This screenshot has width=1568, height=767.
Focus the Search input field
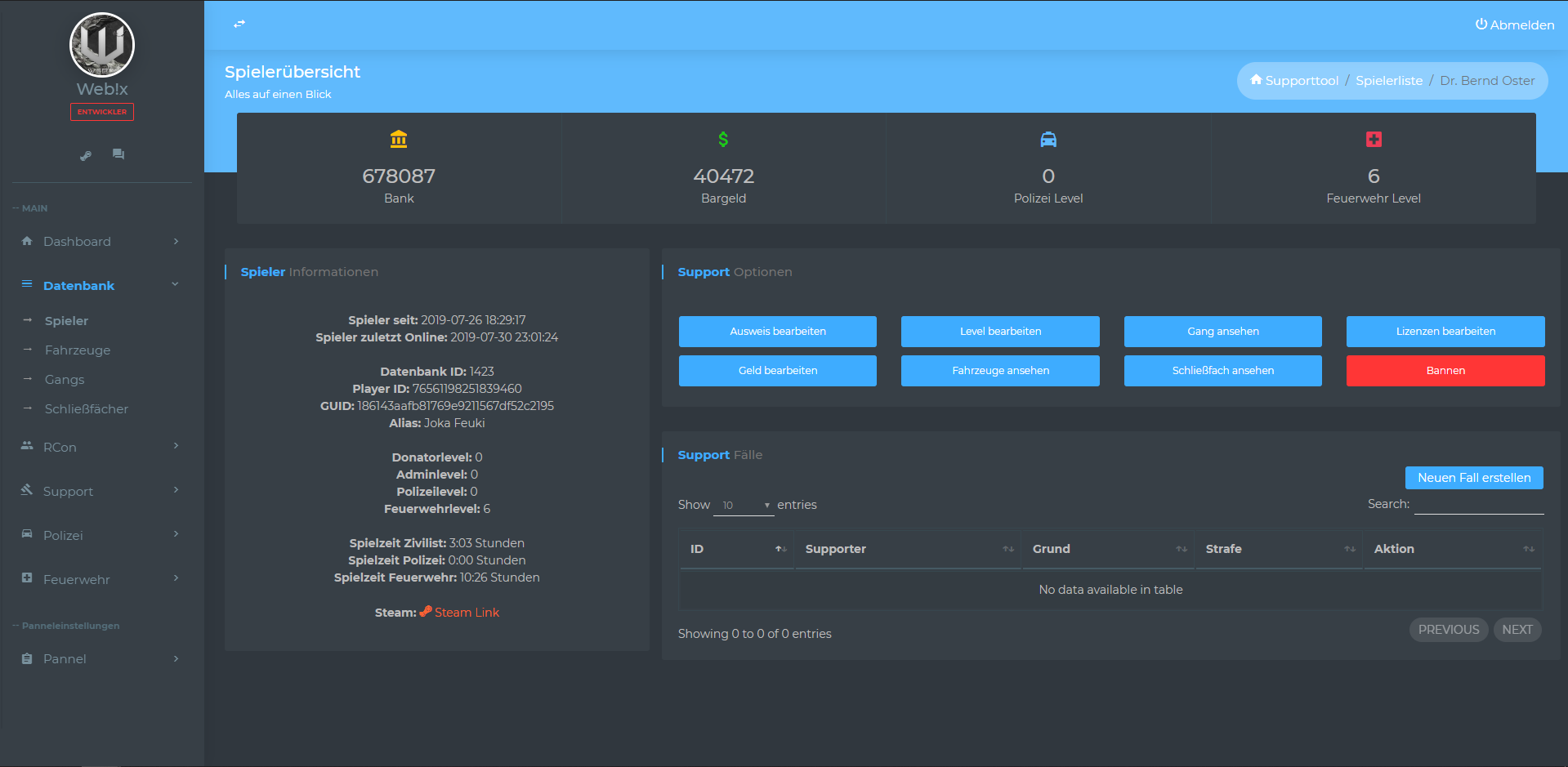click(x=1479, y=504)
